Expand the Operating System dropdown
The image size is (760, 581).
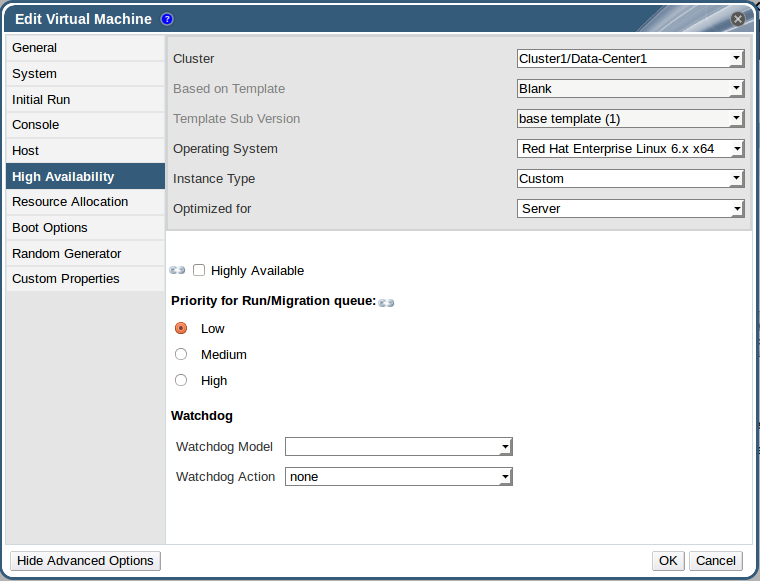click(630, 149)
